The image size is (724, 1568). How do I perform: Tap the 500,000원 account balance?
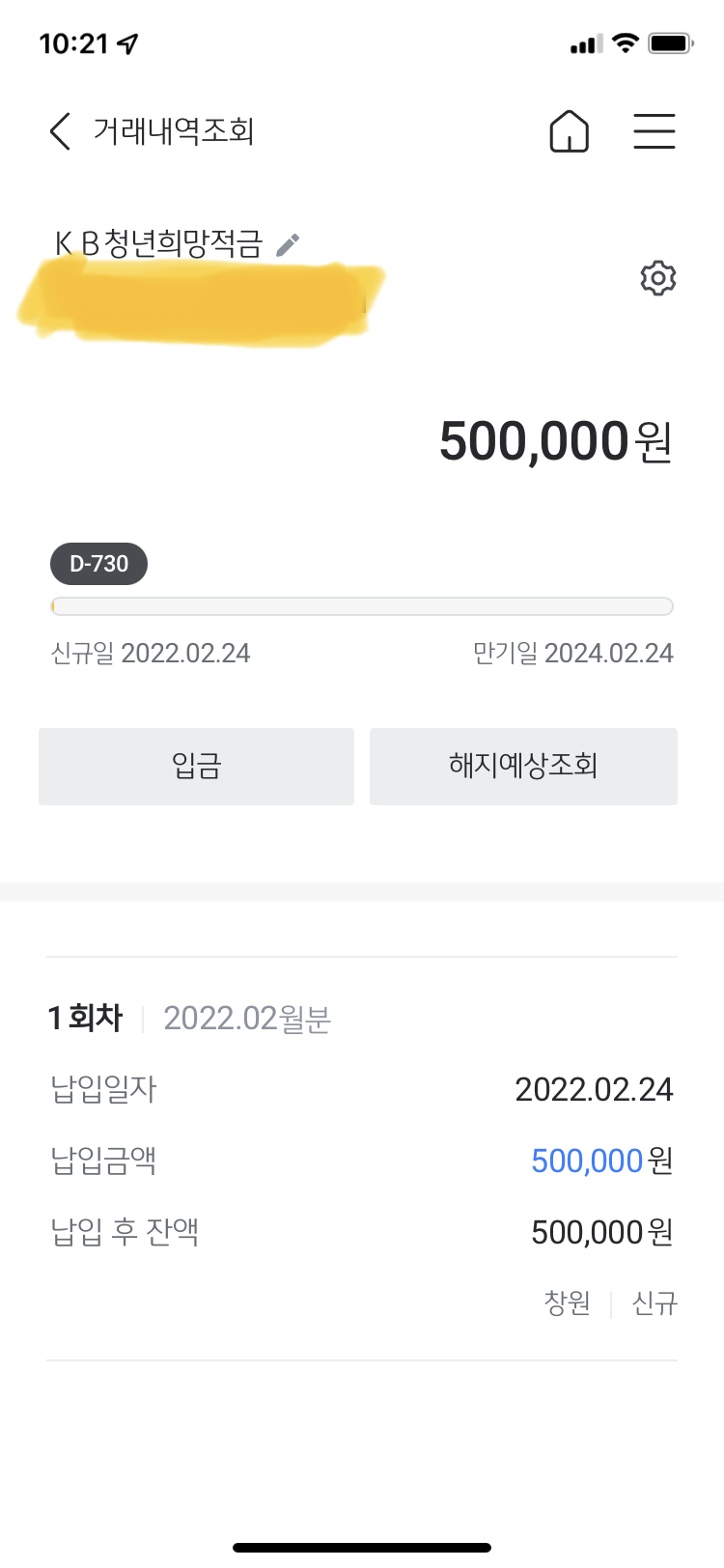tap(555, 442)
